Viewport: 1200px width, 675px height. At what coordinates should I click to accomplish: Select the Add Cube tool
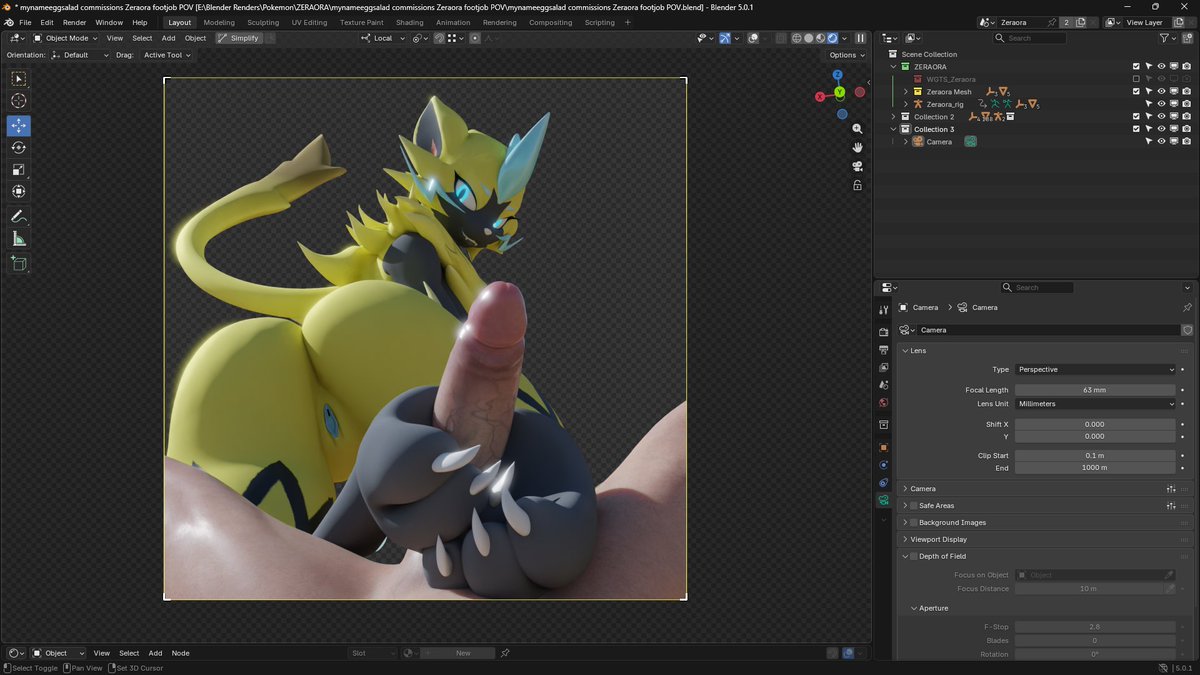pos(19,264)
